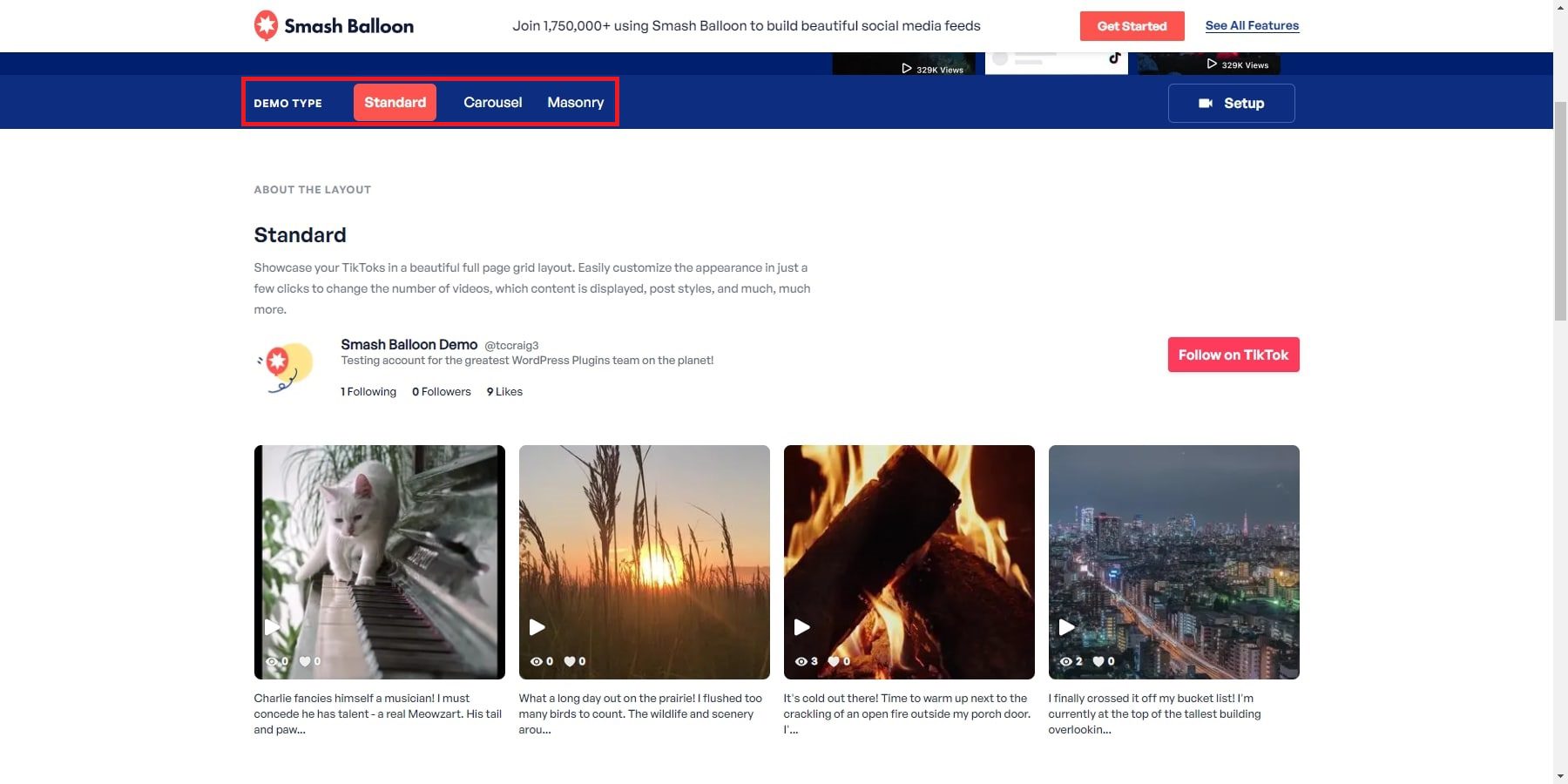Click the 'Standard' layout heading
The image size is (1568, 784).
click(x=301, y=235)
